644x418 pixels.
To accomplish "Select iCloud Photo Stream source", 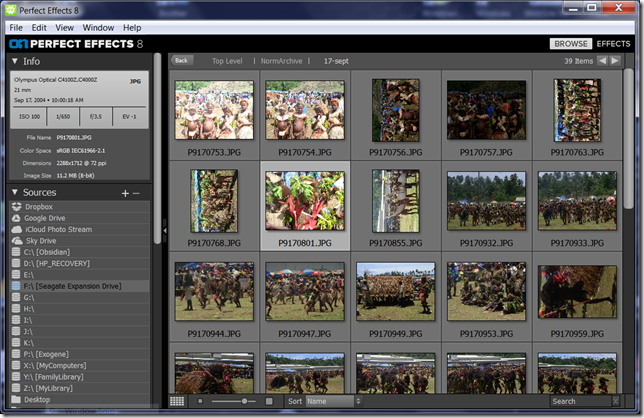I will (79, 229).
